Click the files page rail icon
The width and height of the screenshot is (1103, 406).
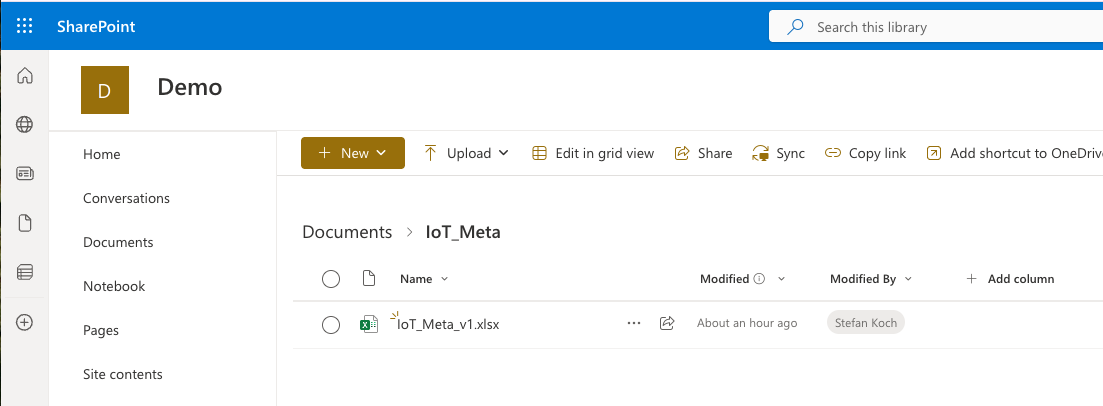pyautogui.click(x=25, y=223)
